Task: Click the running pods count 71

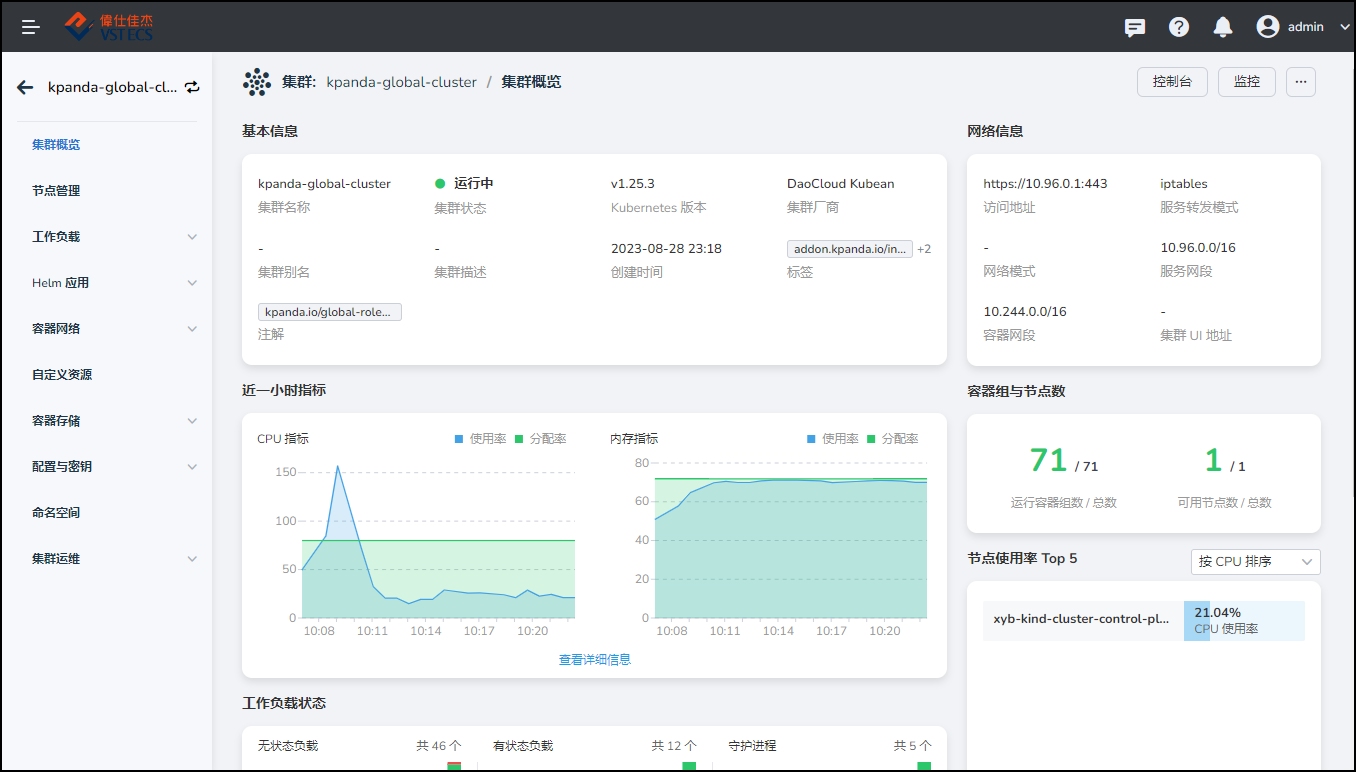Action: pos(1049,460)
